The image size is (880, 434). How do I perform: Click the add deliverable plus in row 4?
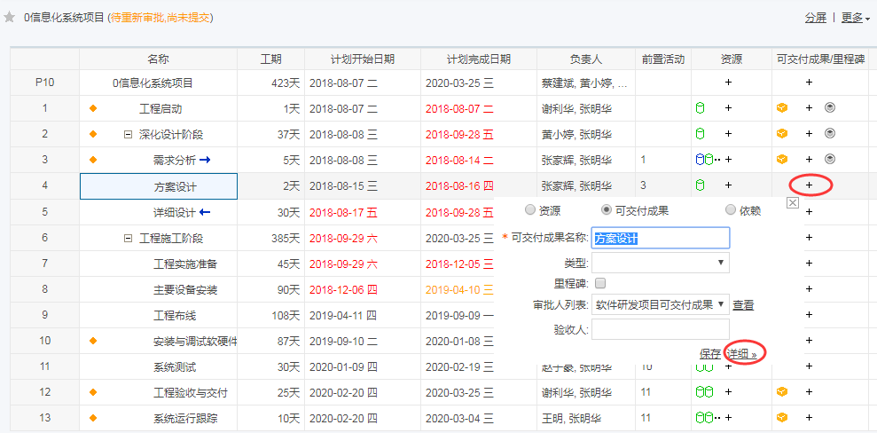pos(810,185)
